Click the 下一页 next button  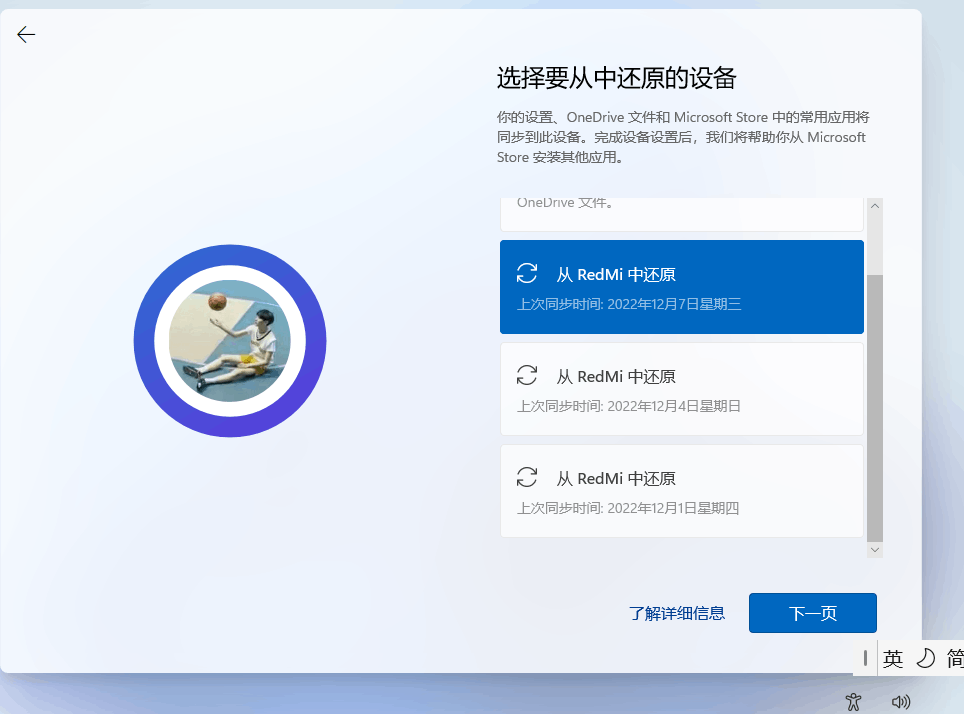pyautogui.click(x=813, y=613)
